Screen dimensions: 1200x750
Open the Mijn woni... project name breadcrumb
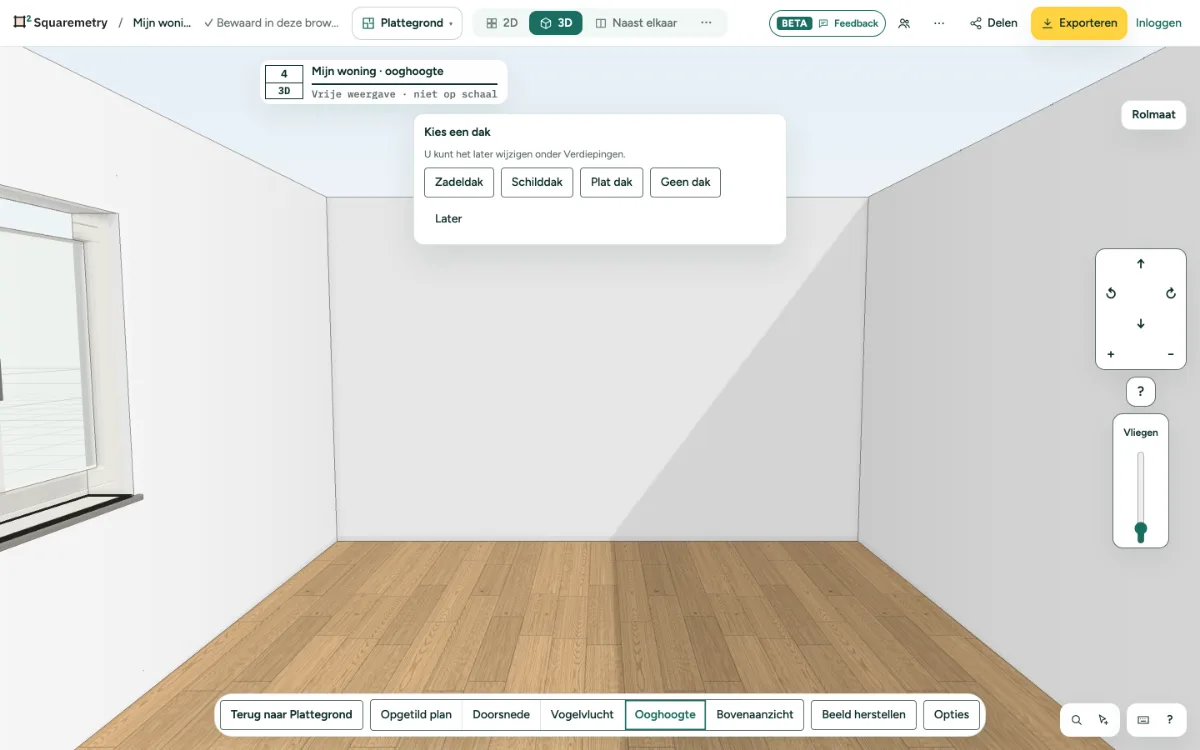[x=162, y=23]
